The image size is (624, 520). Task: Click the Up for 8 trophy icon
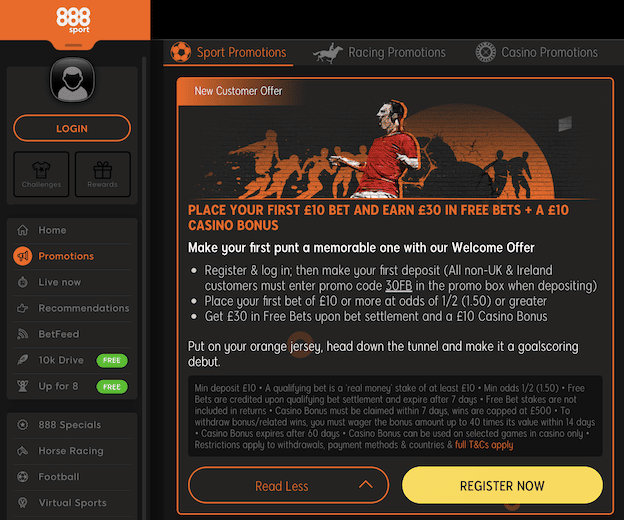coord(23,386)
